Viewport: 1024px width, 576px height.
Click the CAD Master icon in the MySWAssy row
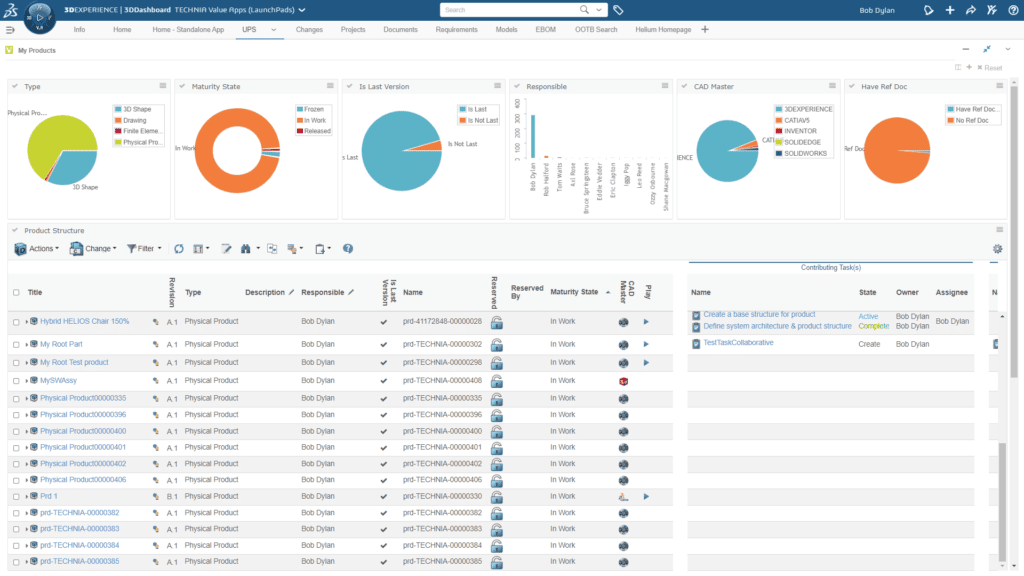624,381
